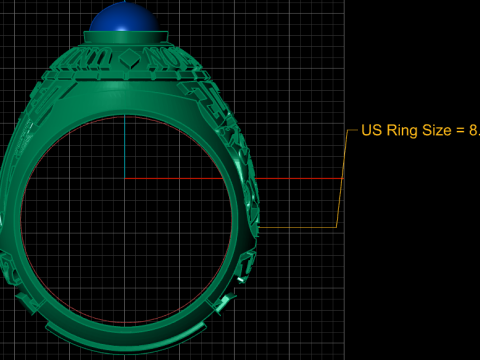The image size is (480, 360).
Task: Select the US Ring Size annotation text
Action: point(421,130)
